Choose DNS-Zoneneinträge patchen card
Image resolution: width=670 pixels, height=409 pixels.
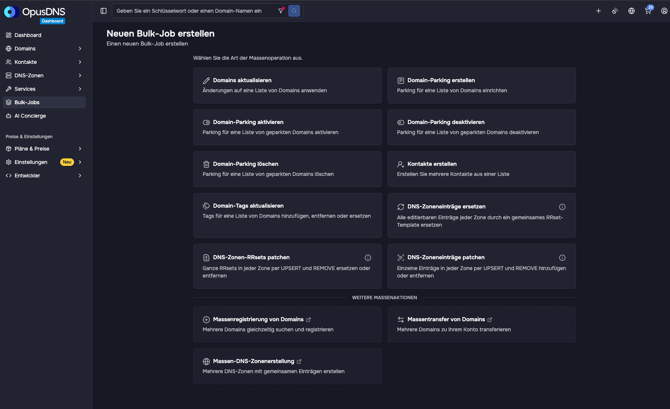pos(482,266)
